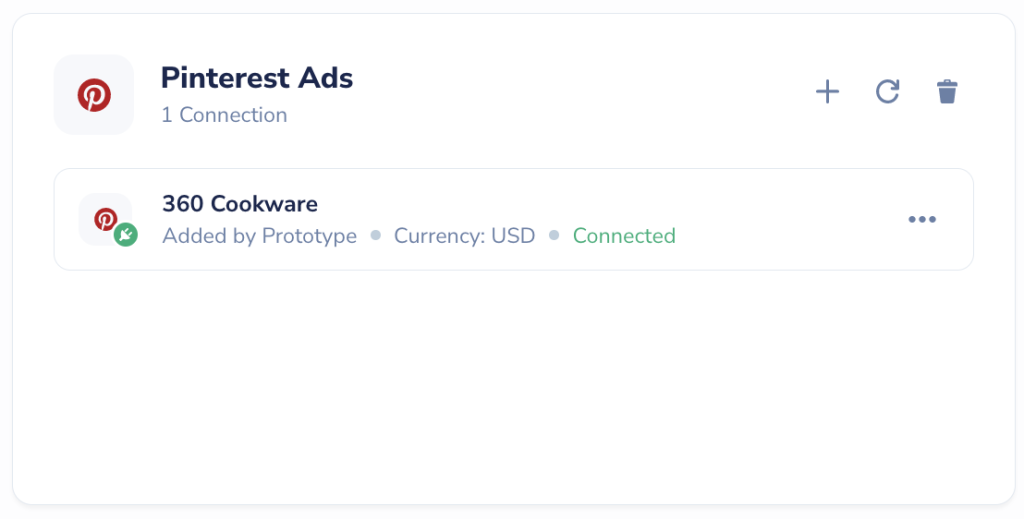Click the large Pinterest logo in header
This screenshot has height=519, width=1024.
tap(94, 95)
